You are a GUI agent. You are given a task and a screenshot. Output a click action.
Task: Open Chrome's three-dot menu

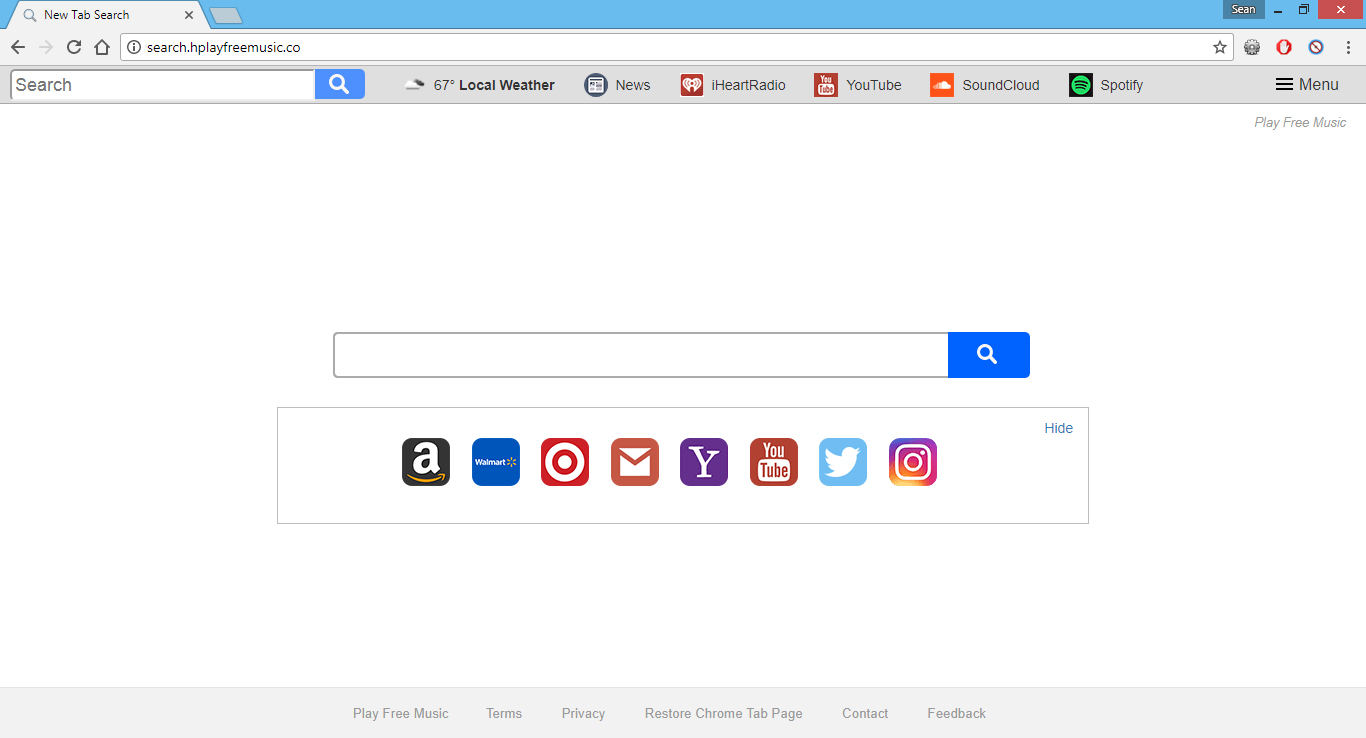click(x=1349, y=47)
